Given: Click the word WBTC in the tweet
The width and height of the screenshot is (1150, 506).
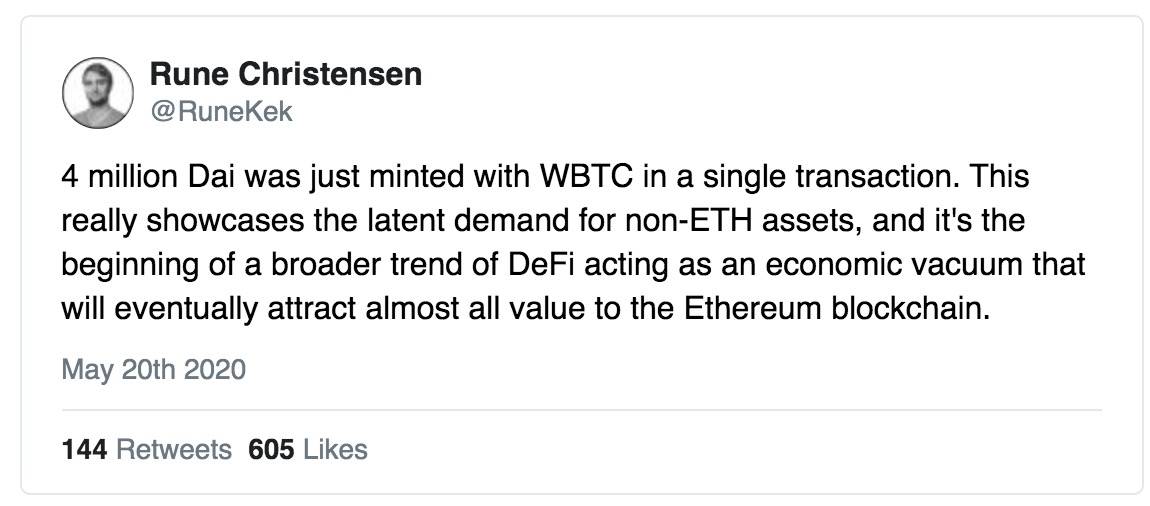Looking at the screenshot, I should [x=585, y=178].
